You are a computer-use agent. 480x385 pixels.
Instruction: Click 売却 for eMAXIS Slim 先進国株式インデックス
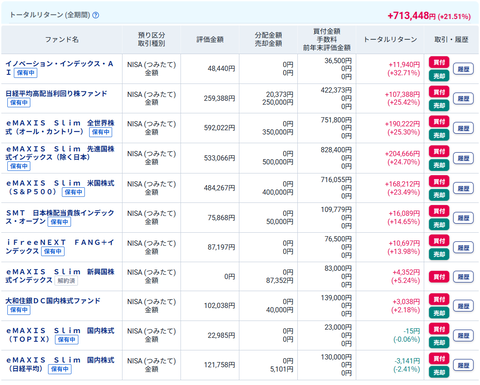tap(439, 165)
